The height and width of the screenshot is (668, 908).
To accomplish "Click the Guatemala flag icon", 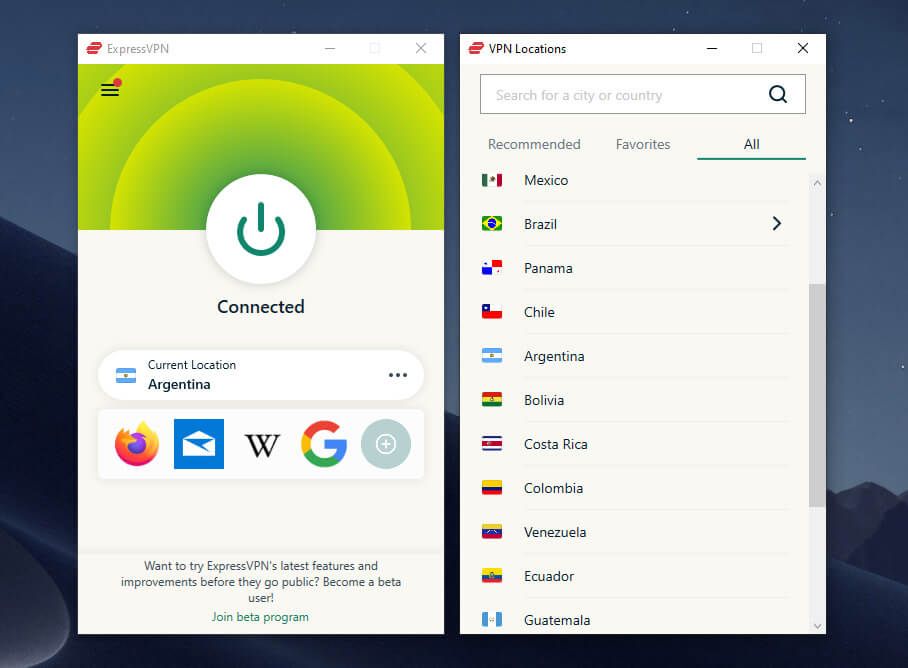I will point(492,619).
